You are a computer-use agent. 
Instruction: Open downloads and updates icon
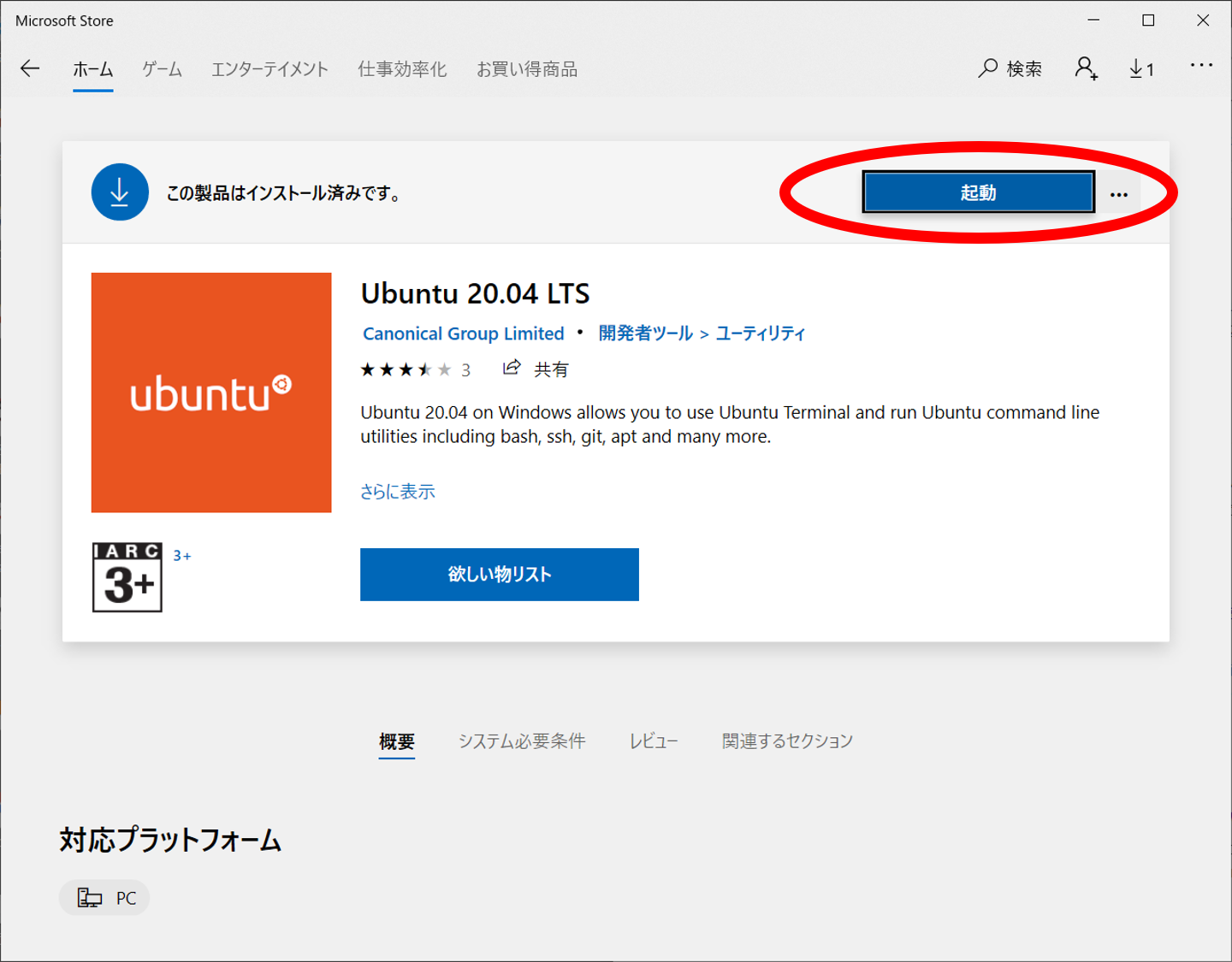1141,68
